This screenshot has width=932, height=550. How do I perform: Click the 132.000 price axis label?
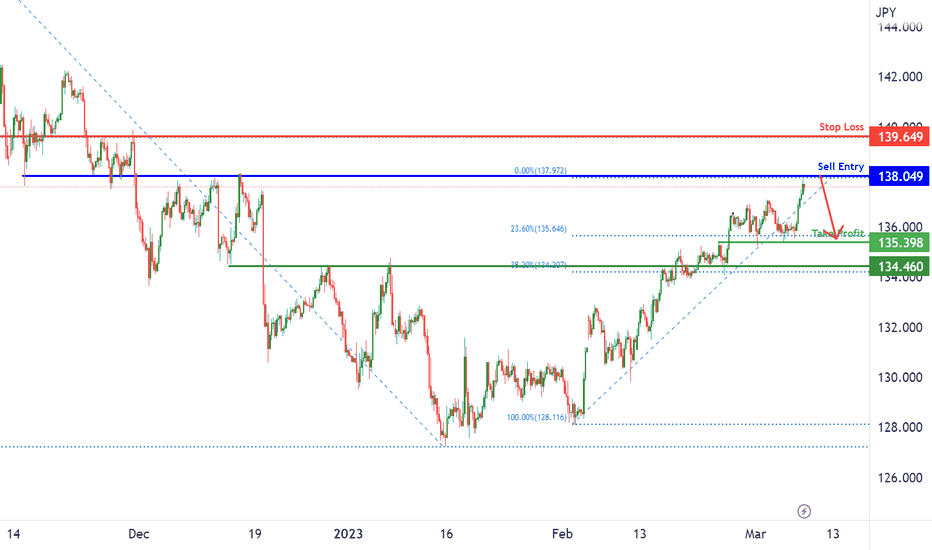tap(900, 328)
